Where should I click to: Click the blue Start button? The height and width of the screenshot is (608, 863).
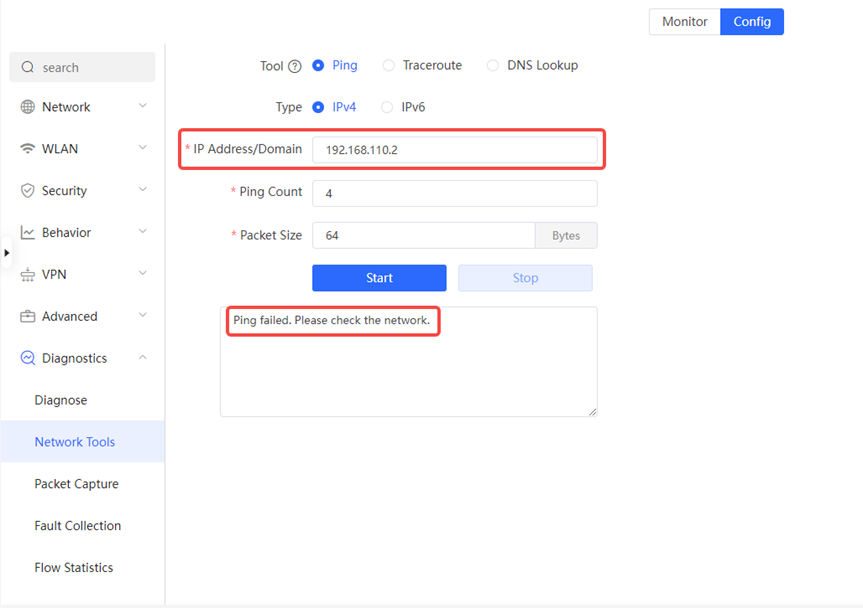[x=379, y=278]
